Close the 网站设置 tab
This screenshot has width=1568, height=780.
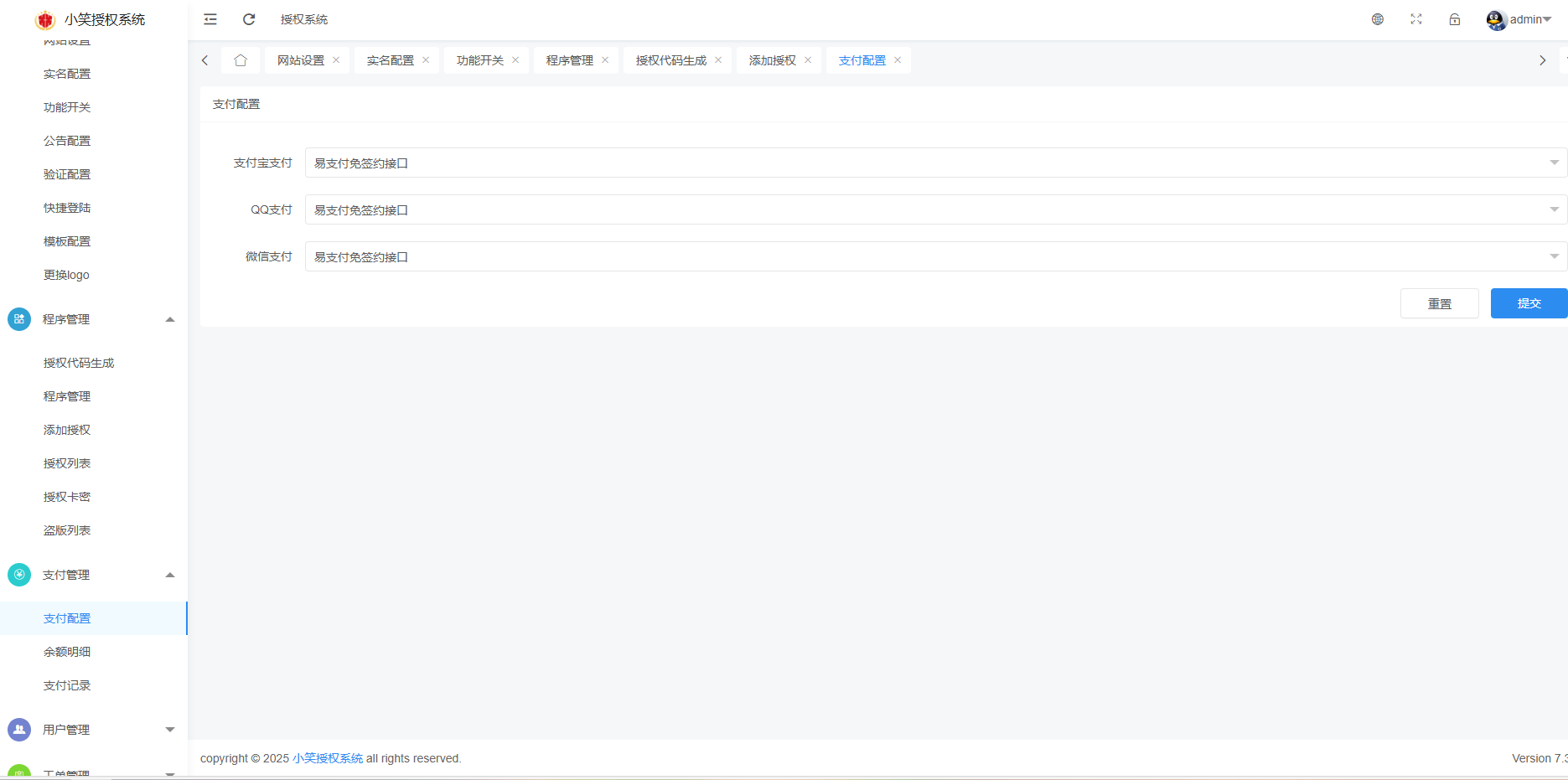pyautogui.click(x=336, y=59)
